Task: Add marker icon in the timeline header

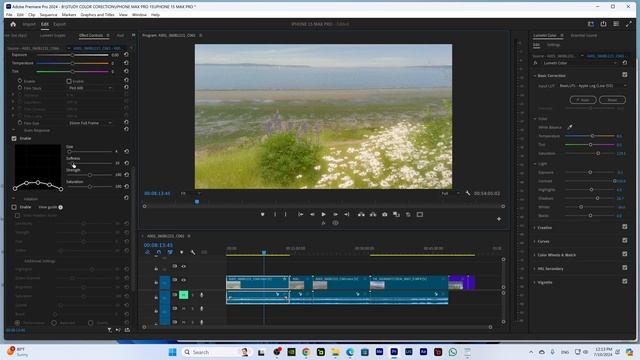Action: tap(182, 252)
